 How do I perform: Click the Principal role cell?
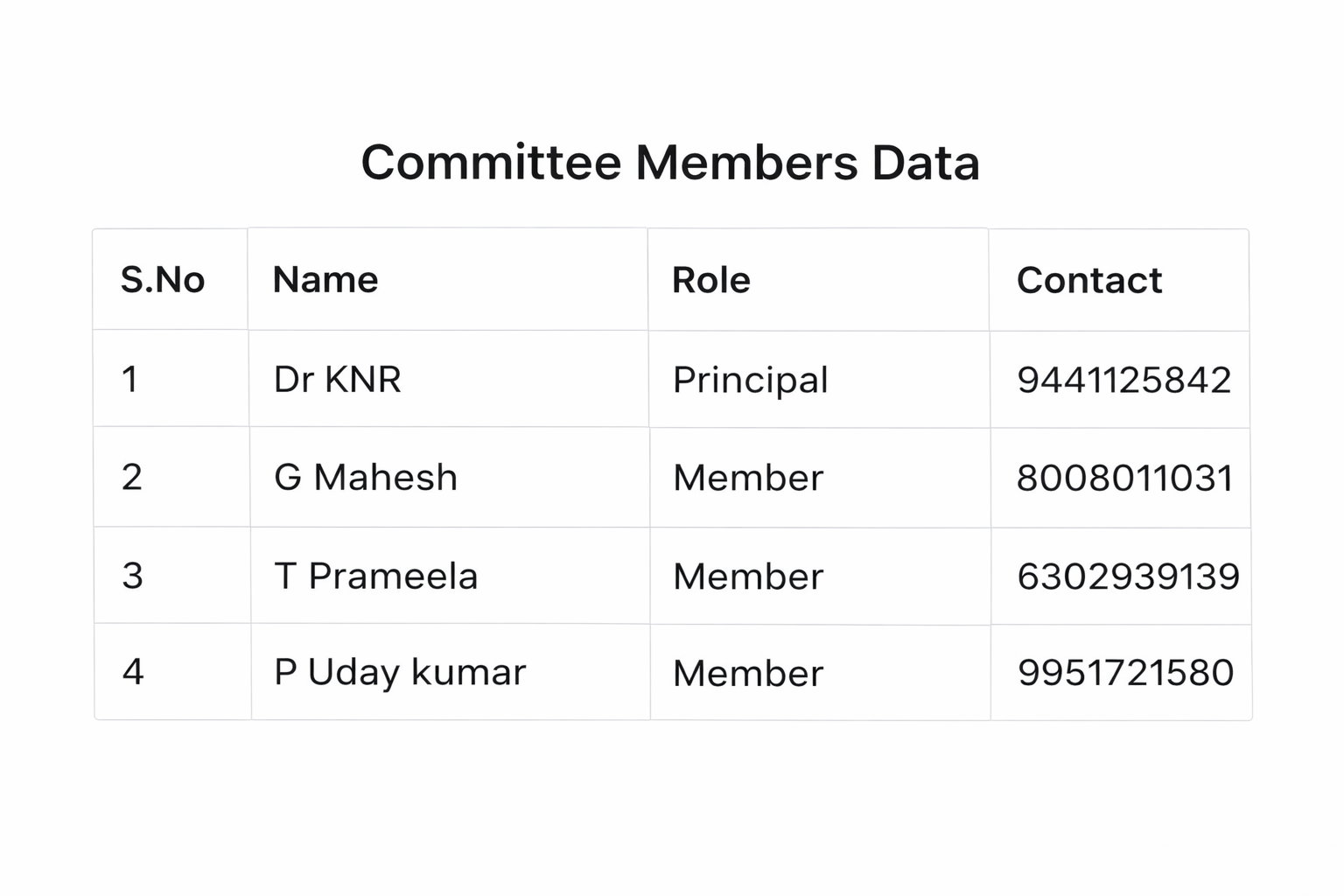[750, 380]
